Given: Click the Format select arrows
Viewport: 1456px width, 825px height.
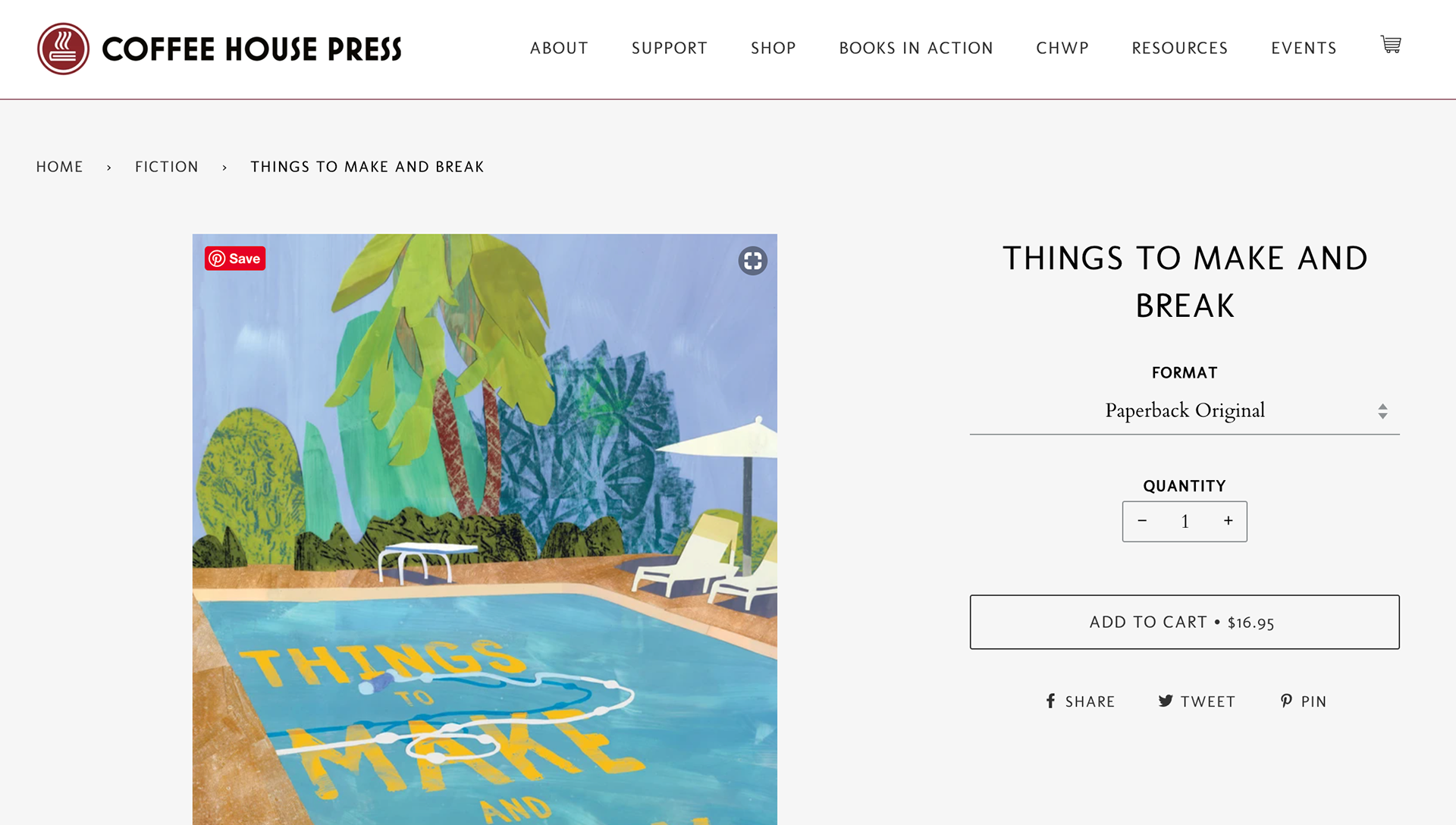Looking at the screenshot, I should coord(1382,411).
